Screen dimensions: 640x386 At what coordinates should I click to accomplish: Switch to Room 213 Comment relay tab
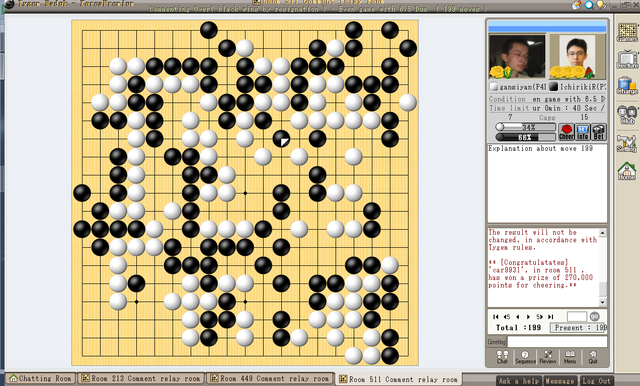(141, 378)
